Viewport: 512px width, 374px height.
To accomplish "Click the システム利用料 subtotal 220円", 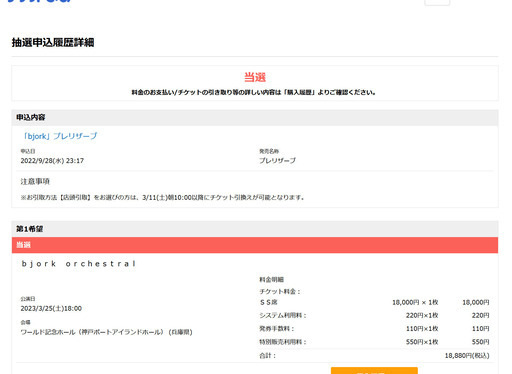I will (480, 315).
